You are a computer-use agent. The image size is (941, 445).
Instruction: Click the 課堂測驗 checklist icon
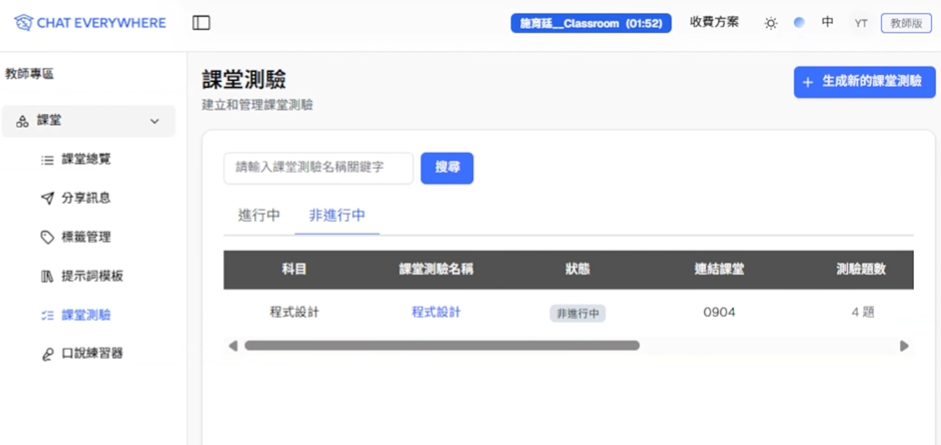tap(47, 315)
